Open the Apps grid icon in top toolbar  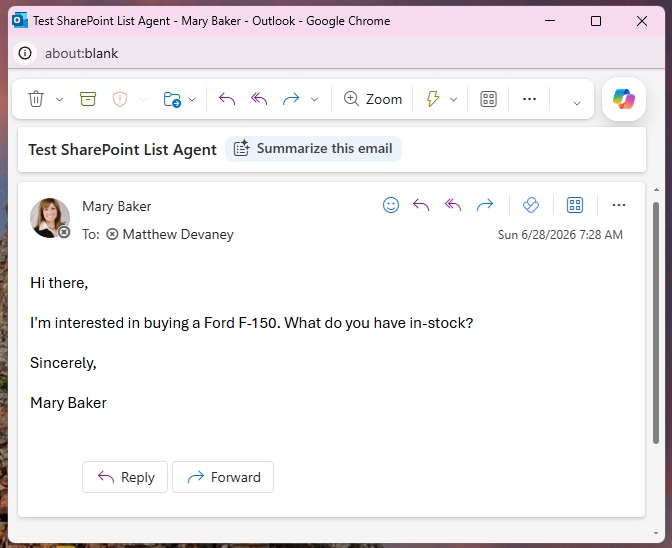488,99
